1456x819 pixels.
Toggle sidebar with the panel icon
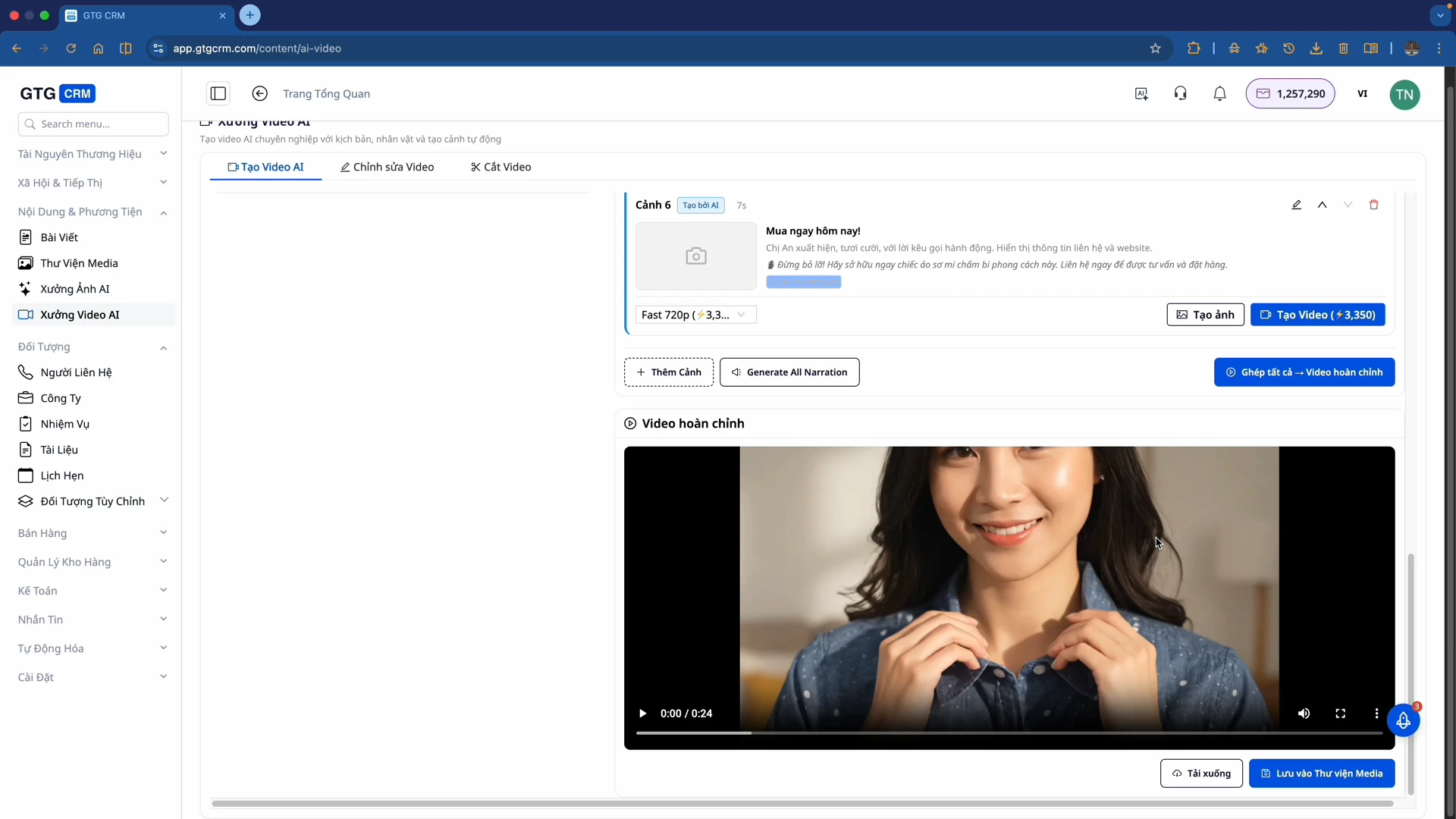click(x=218, y=94)
